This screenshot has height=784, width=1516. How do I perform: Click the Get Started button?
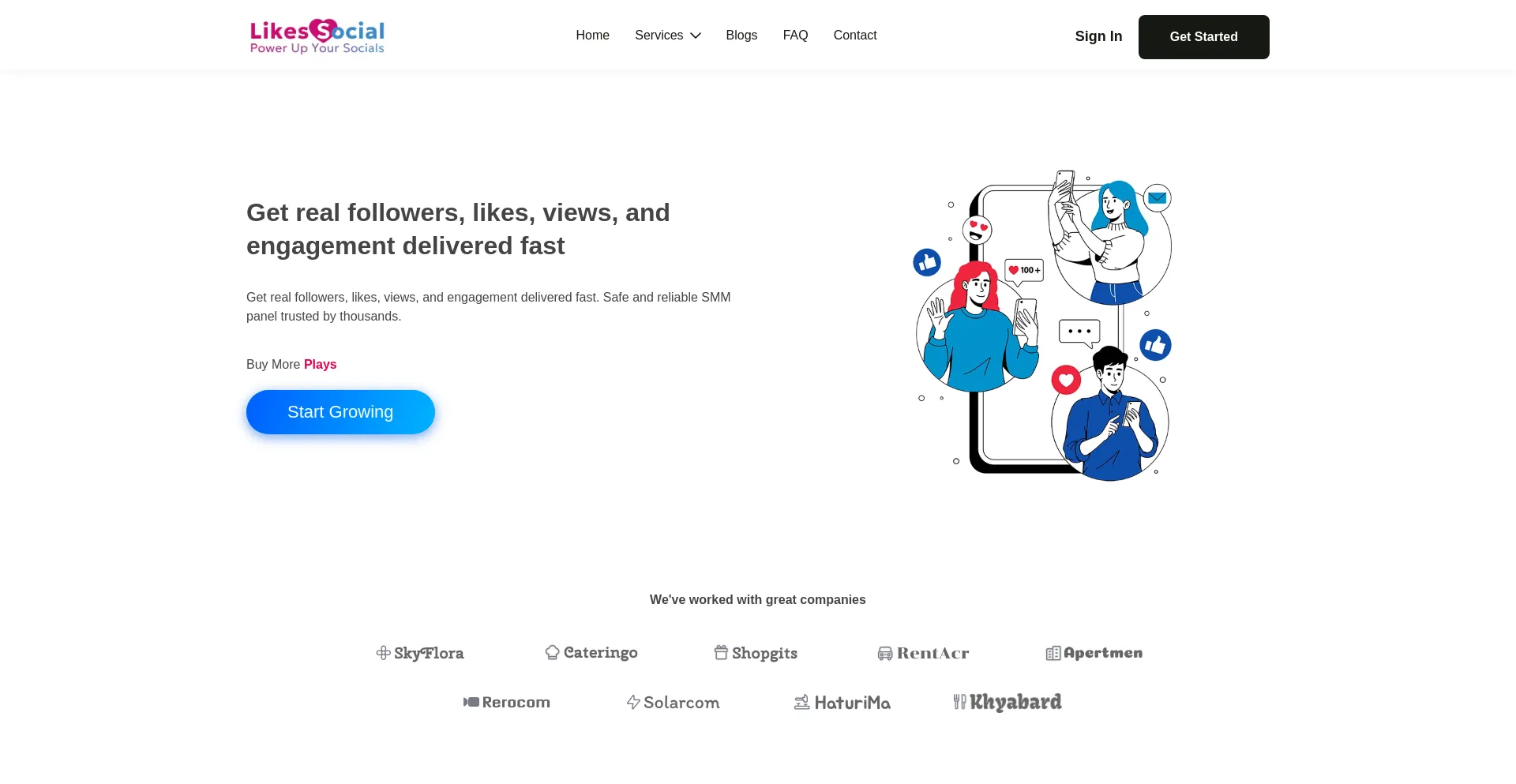coord(1203,37)
